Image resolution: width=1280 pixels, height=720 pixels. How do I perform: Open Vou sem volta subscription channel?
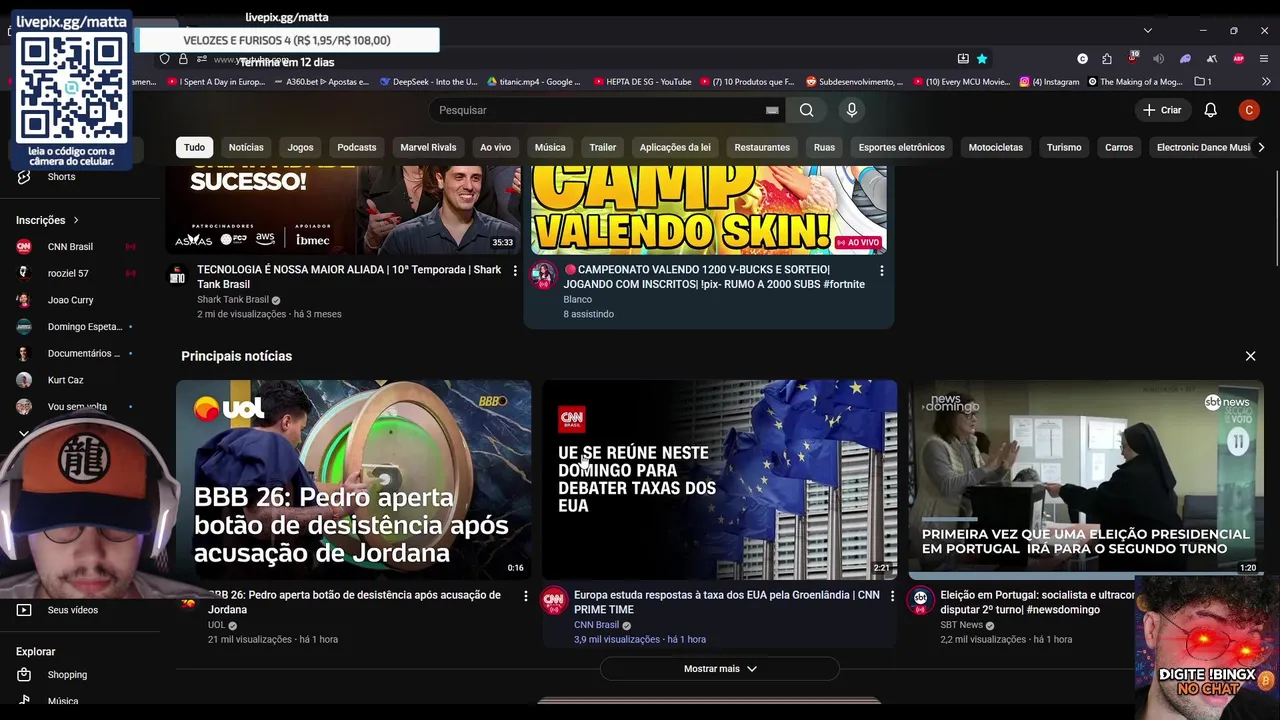(75, 406)
